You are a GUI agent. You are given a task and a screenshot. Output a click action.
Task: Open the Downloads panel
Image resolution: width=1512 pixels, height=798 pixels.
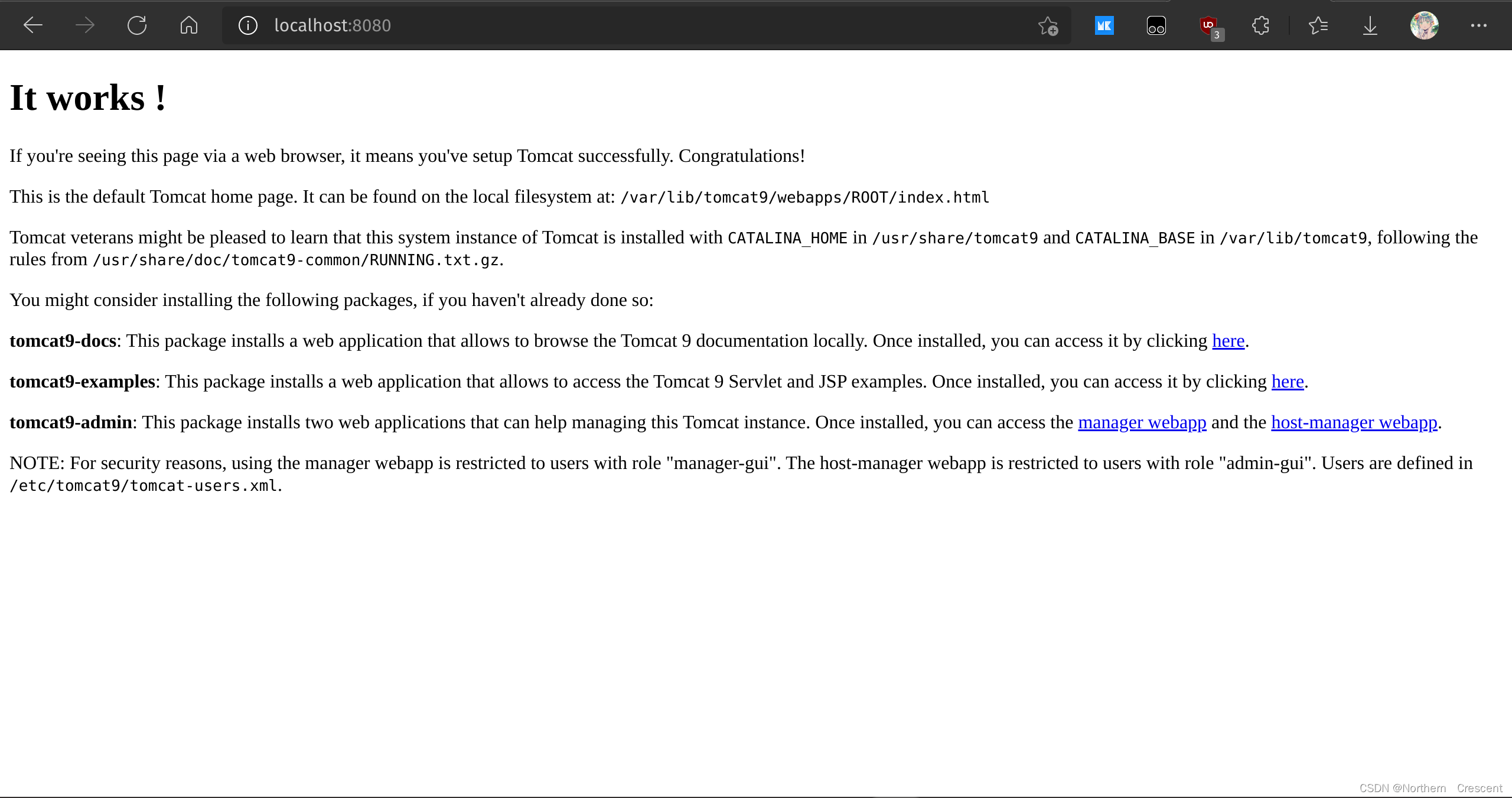pyautogui.click(x=1370, y=25)
